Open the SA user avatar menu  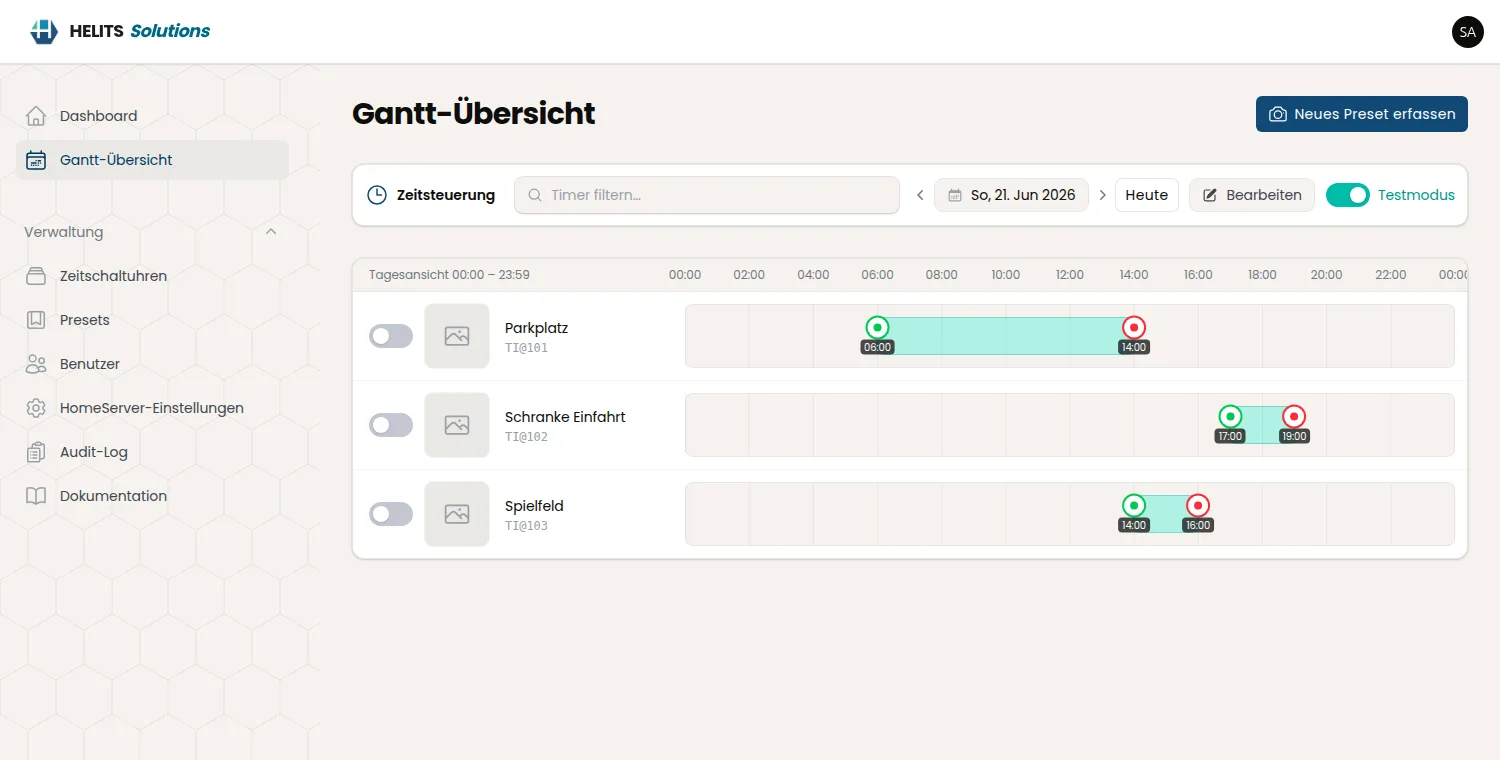1467,32
